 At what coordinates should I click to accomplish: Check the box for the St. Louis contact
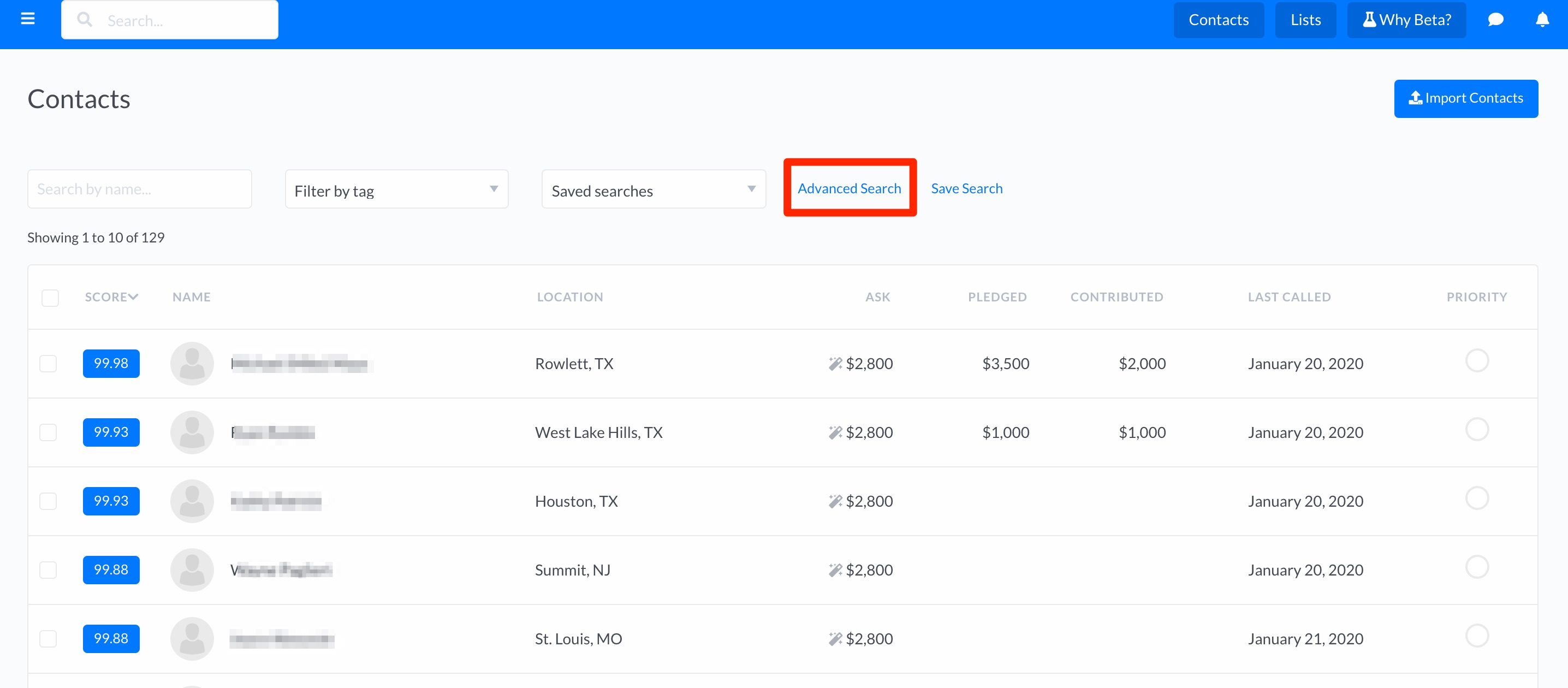(x=48, y=639)
